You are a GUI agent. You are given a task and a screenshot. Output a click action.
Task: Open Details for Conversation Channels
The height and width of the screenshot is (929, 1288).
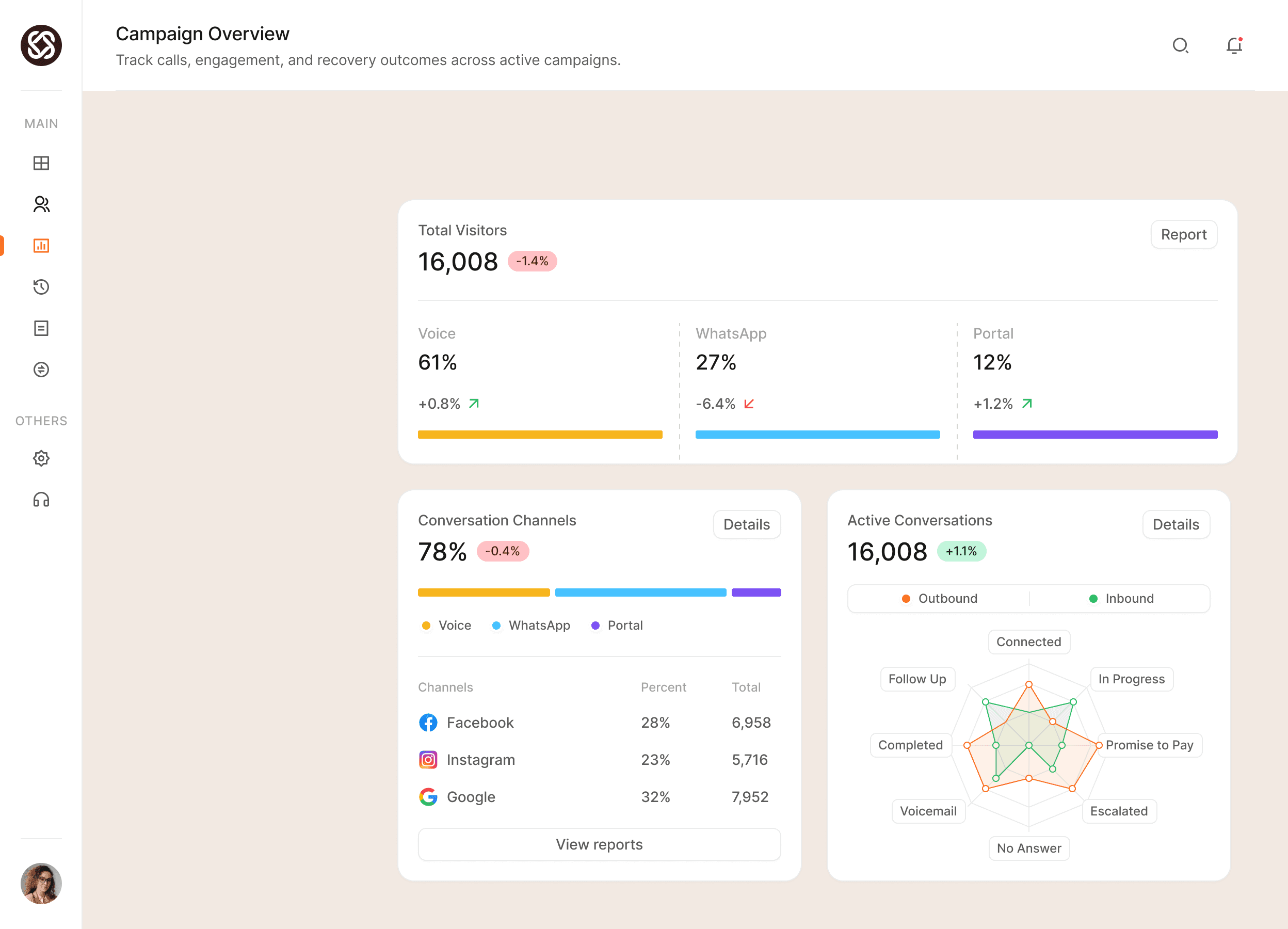coord(746,524)
